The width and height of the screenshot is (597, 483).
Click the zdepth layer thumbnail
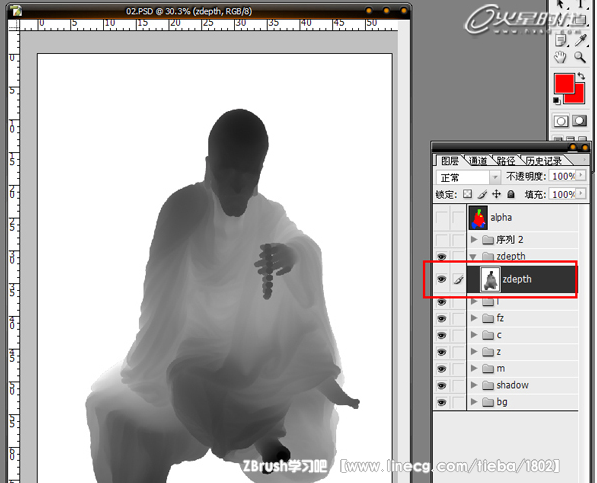tap(490, 280)
